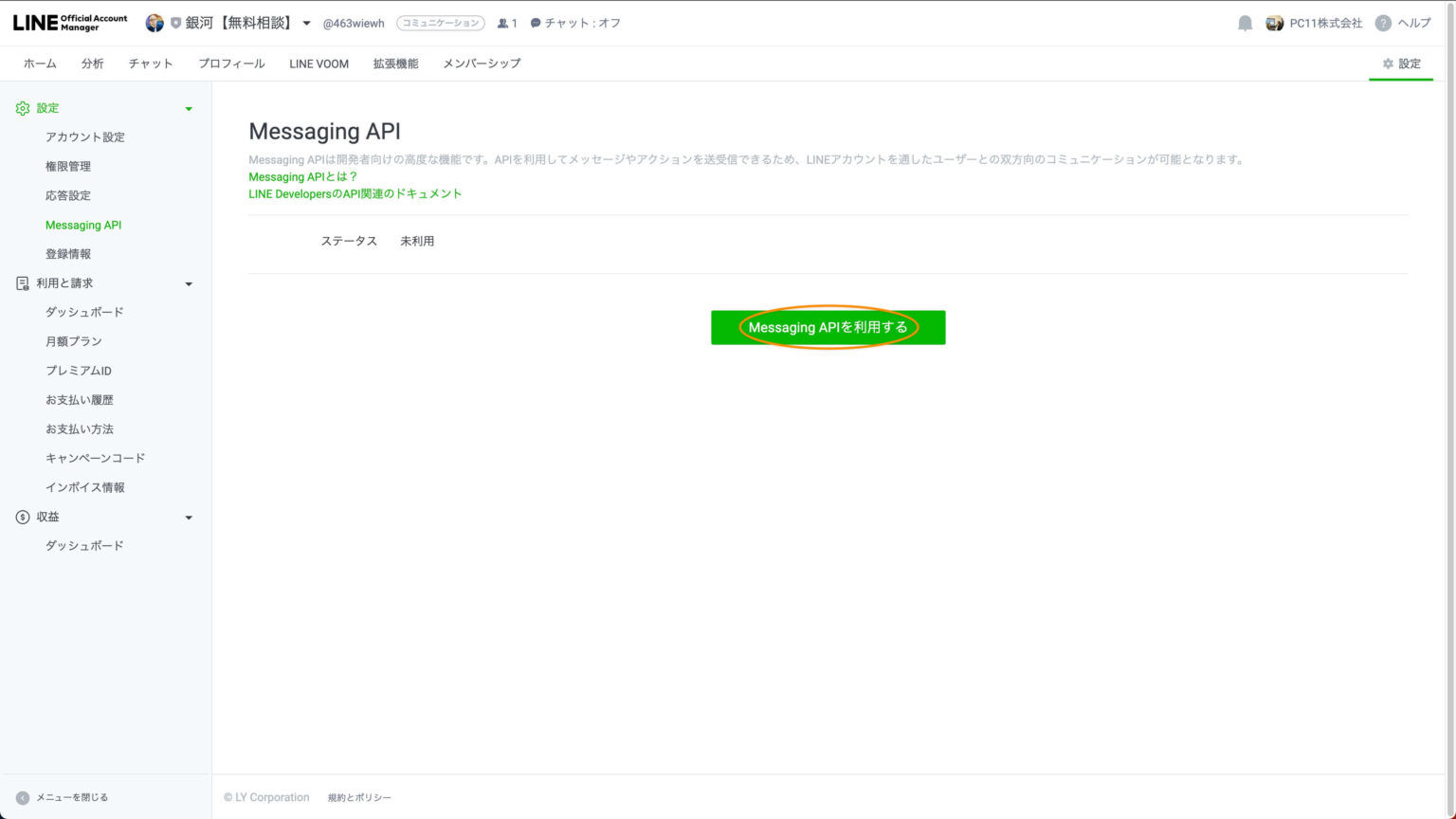The width and height of the screenshot is (1456, 819).
Task: Open the account switcher dropdown arrow
Action: click(305, 22)
